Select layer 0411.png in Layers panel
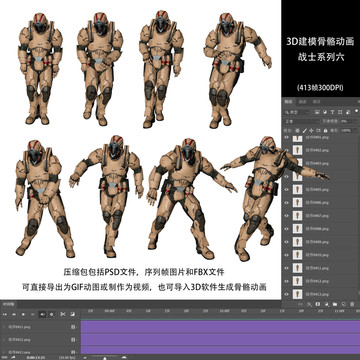This screenshot has width=360, height=360. coord(321,268)
